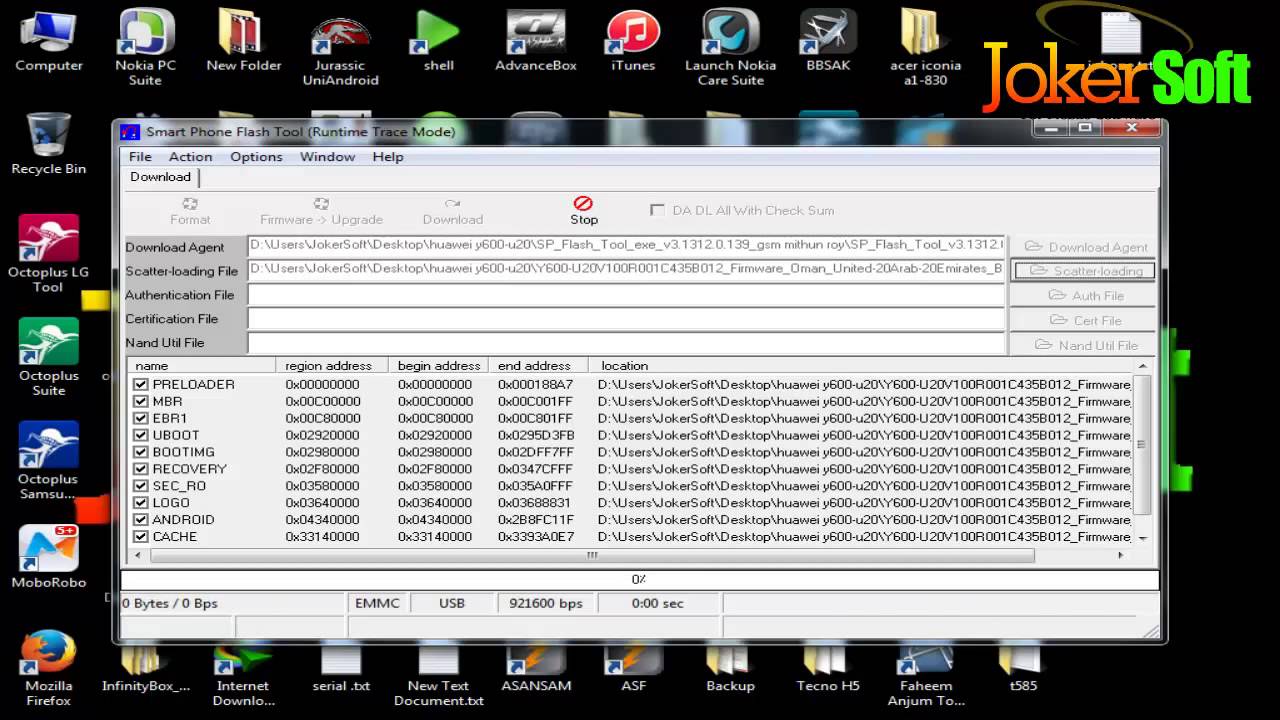This screenshot has width=1280, height=720.
Task: Click the Download Agent browse button
Action: tap(1084, 247)
